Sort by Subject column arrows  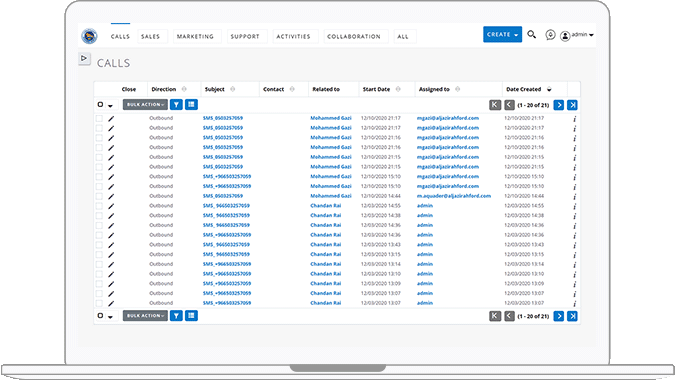pos(233,89)
